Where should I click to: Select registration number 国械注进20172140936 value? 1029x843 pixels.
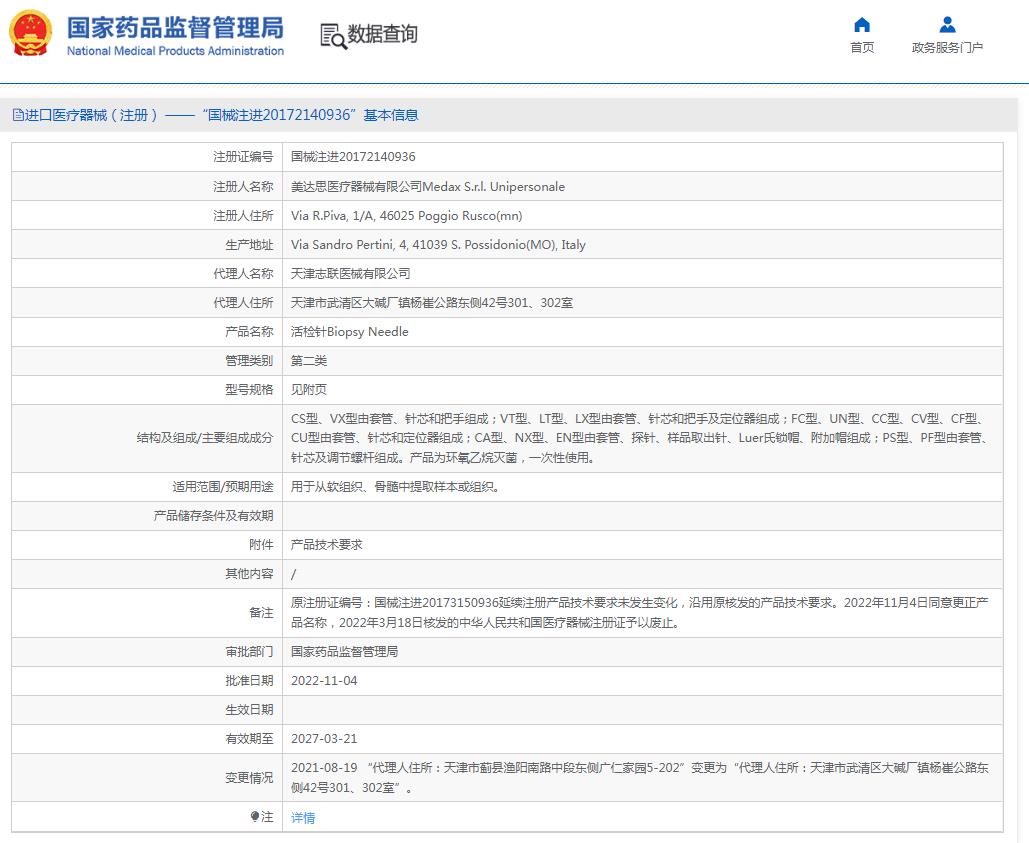pyautogui.click(x=353, y=157)
